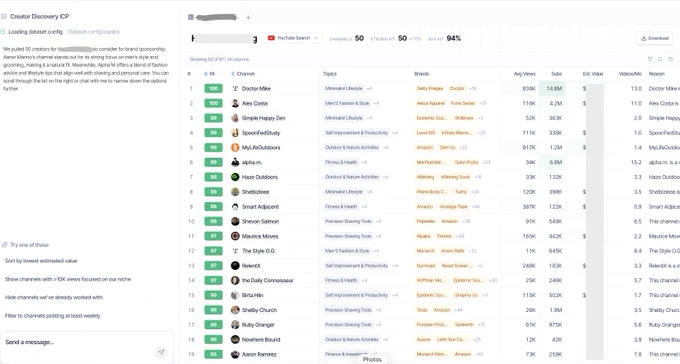Viewport: 680px width, 364px height.
Task: Add a new tab with the plus icon
Action: 248,18
